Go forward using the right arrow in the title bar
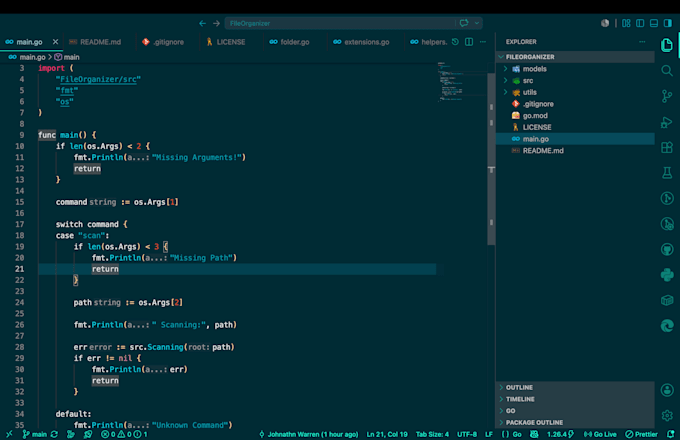The image size is (680, 440). click(216, 23)
